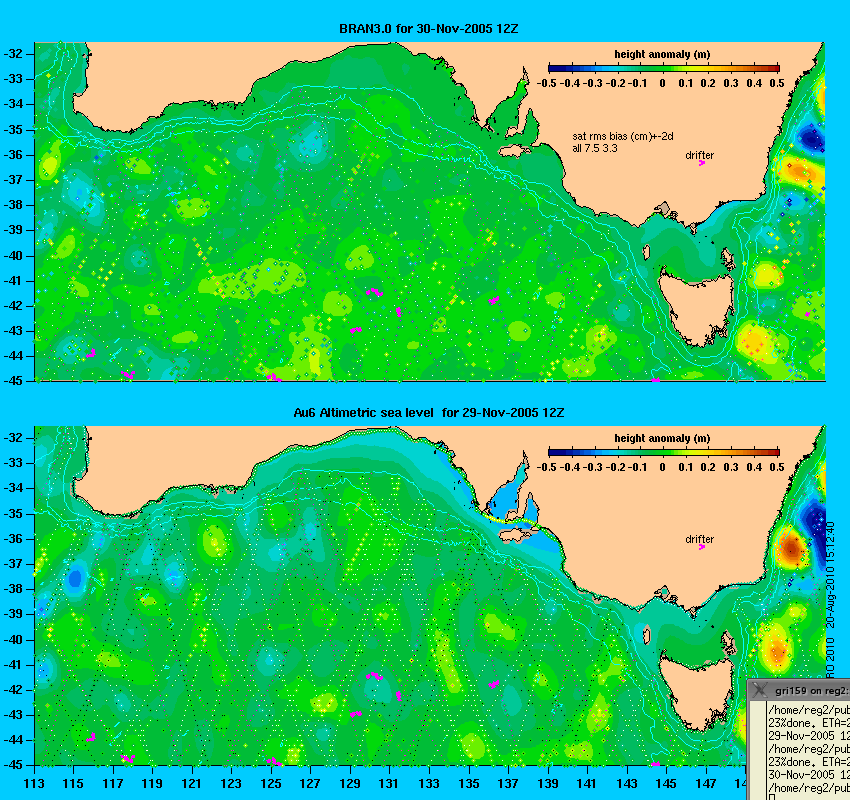
Task: Click longitude label 119 on the x-axis
Action: pyautogui.click(x=152, y=783)
